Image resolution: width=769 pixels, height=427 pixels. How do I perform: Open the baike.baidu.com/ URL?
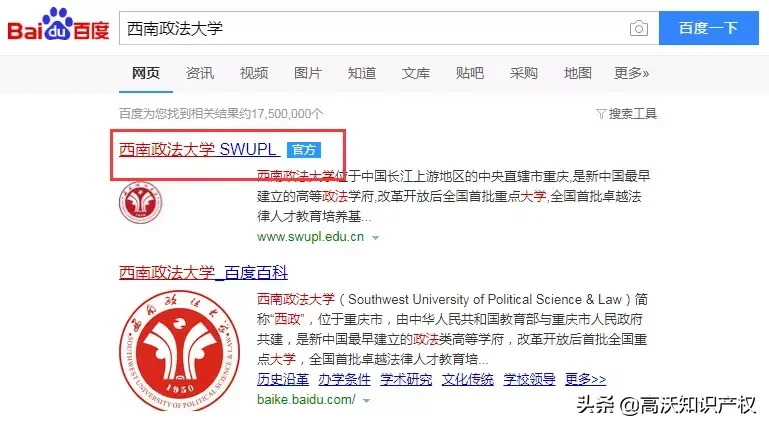306,400
